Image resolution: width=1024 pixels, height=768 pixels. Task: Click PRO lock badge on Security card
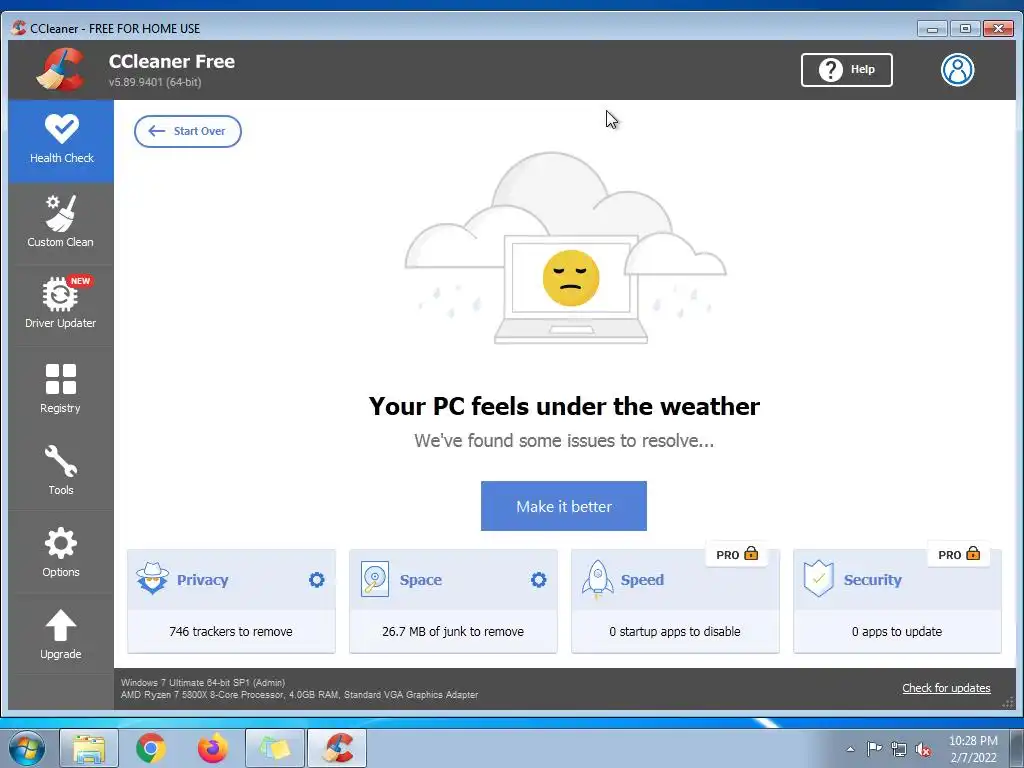coord(959,554)
